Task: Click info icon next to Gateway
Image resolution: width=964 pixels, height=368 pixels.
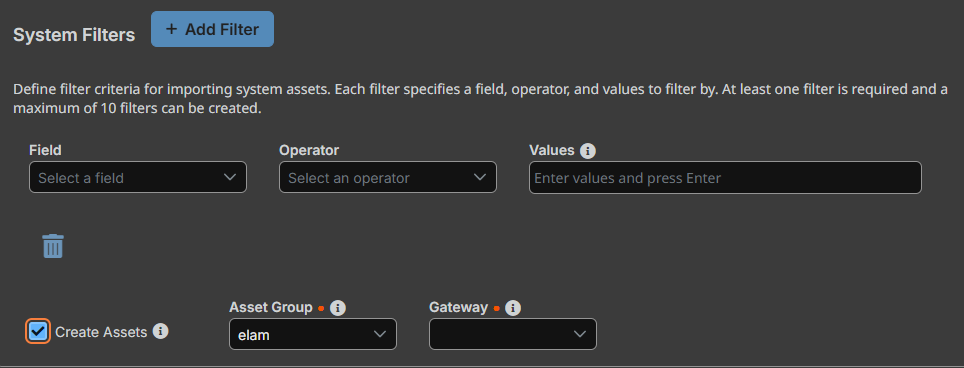Action: [513, 308]
